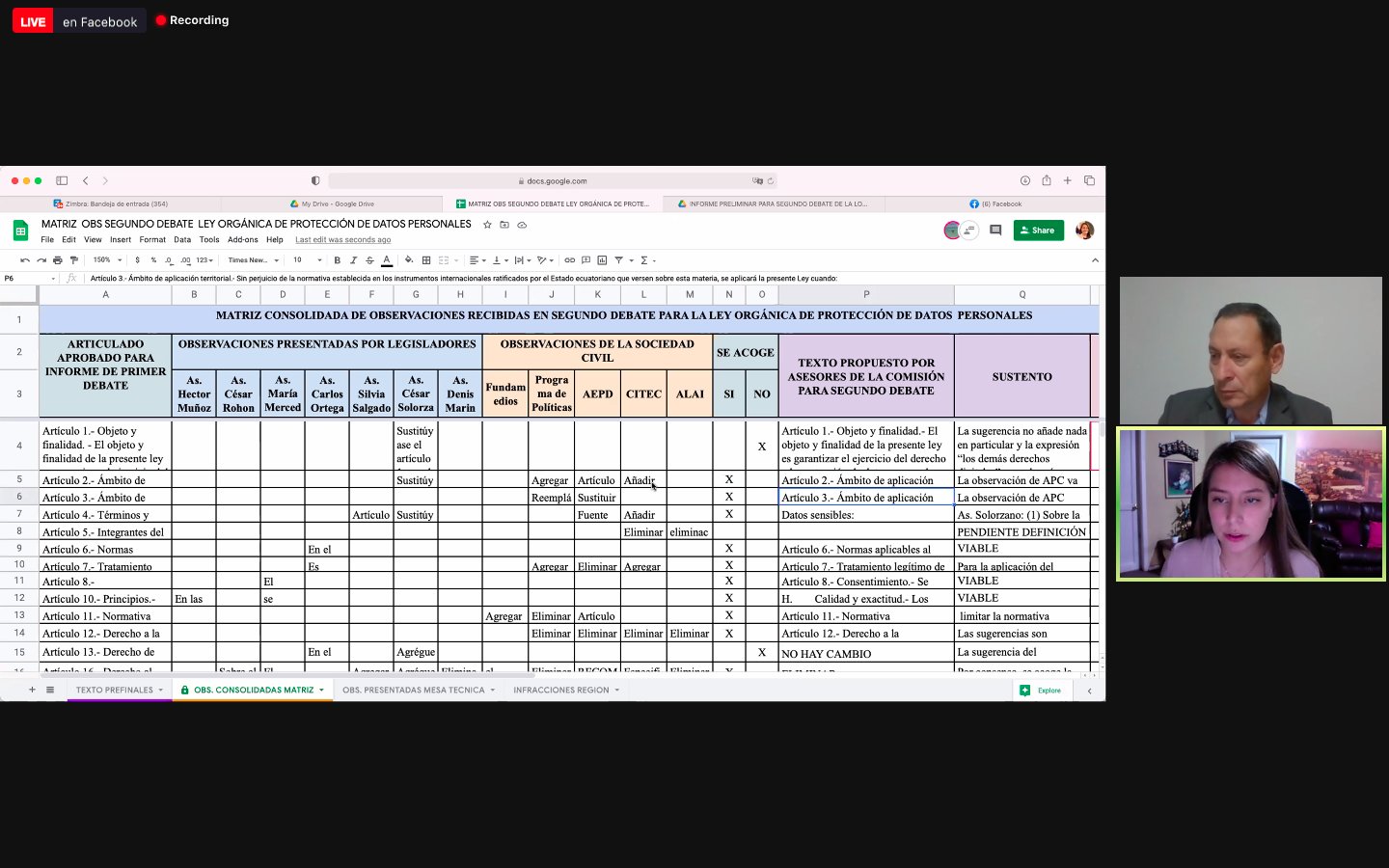Click the Name box showing P6

29,278
